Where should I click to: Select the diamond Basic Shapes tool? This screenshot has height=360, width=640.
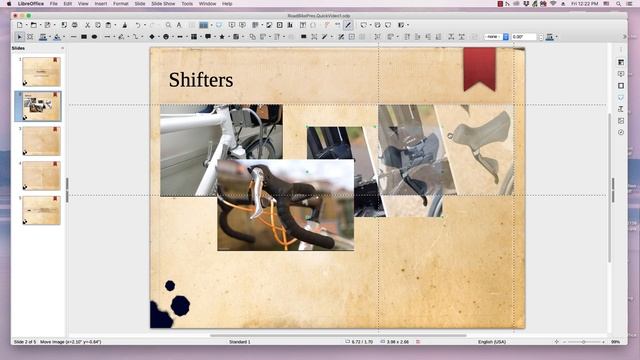point(151,37)
